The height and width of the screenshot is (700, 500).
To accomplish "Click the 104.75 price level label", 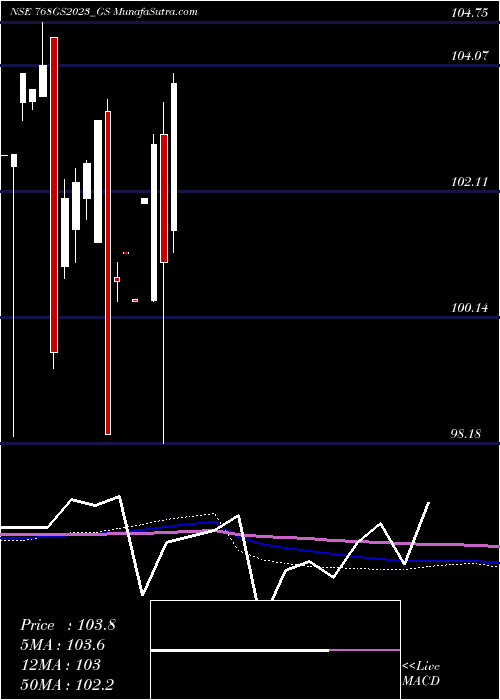I will 469,13.
